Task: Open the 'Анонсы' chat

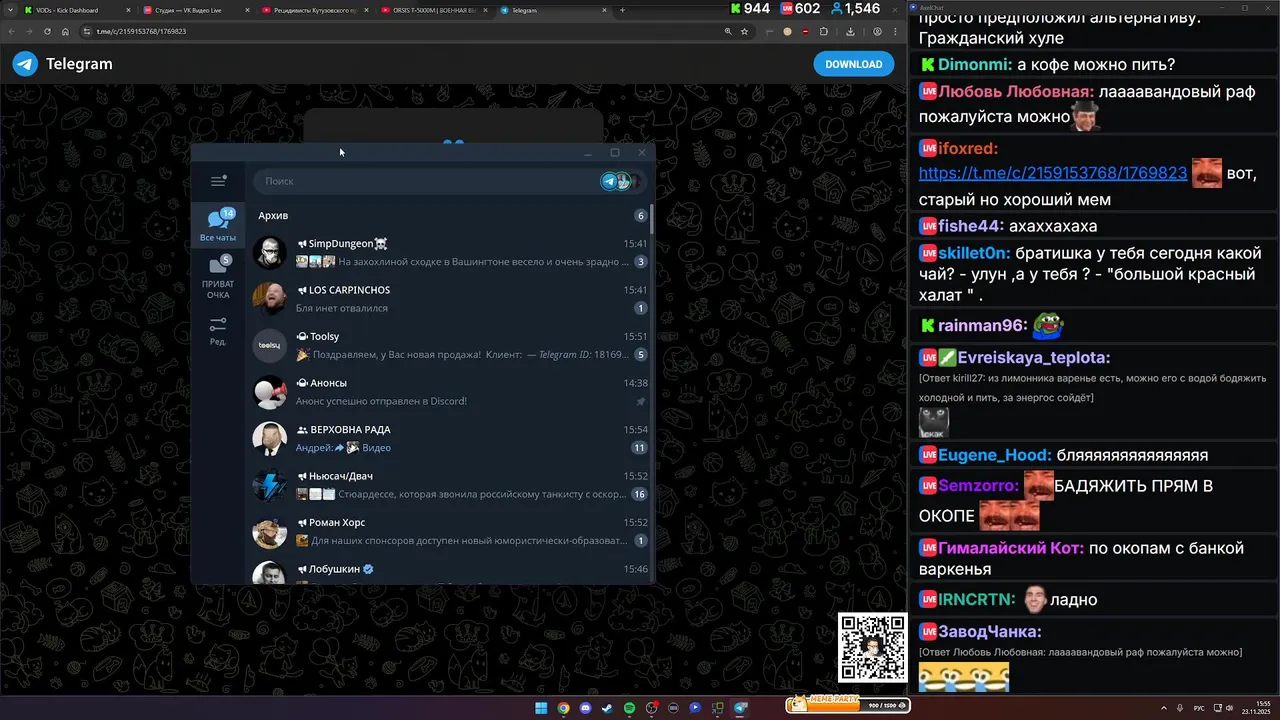Action: (450, 392)
